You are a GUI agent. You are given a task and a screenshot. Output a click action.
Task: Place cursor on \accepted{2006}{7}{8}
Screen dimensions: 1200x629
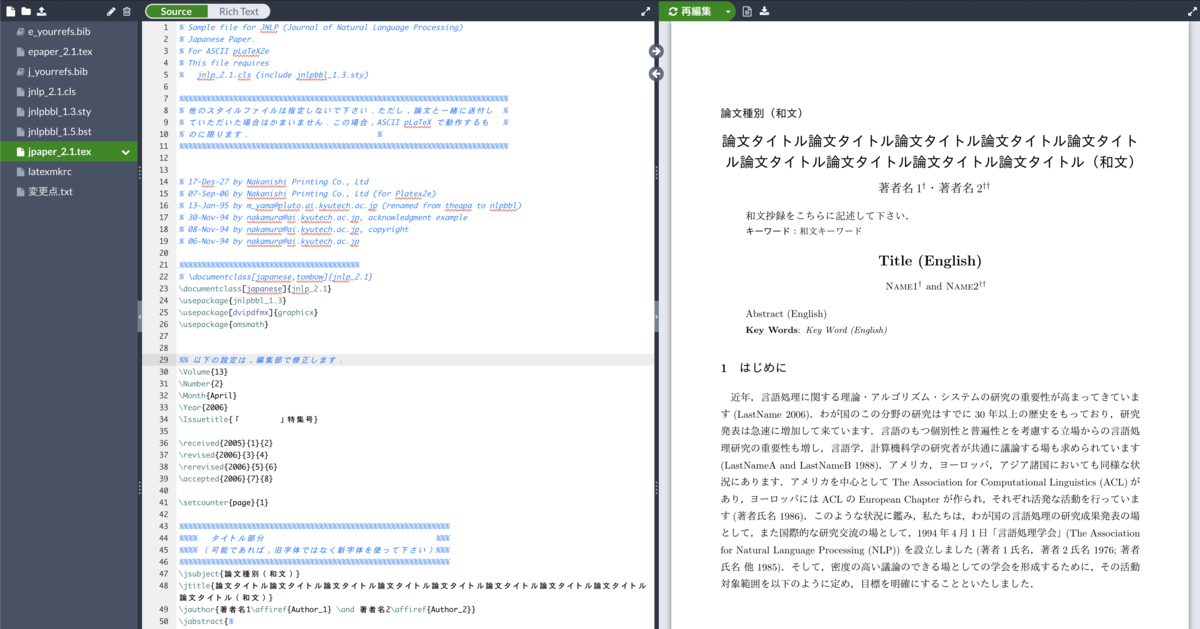(226, 479)
